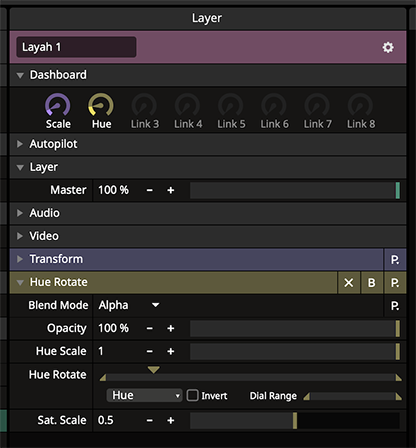Screen dimensions: 416x448
Task: Increase Opacity with plus button
Action: (171, 328)
